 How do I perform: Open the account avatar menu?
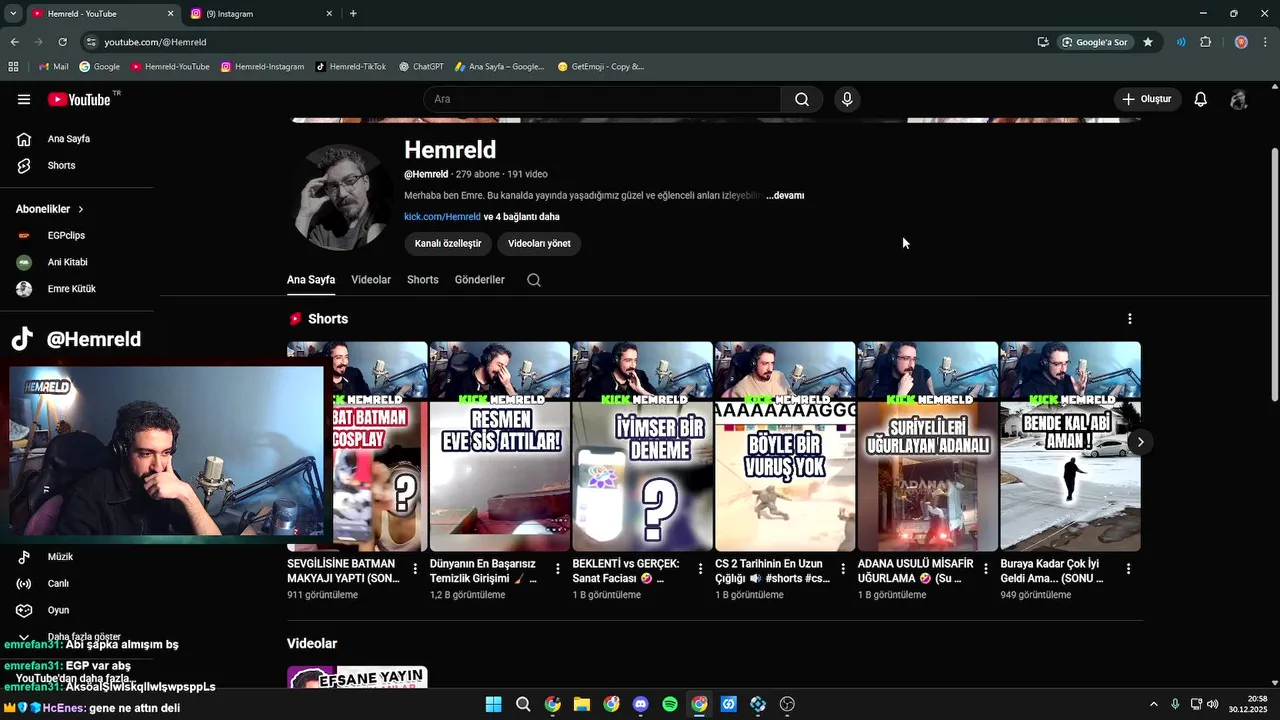[x=1239, y=99]
